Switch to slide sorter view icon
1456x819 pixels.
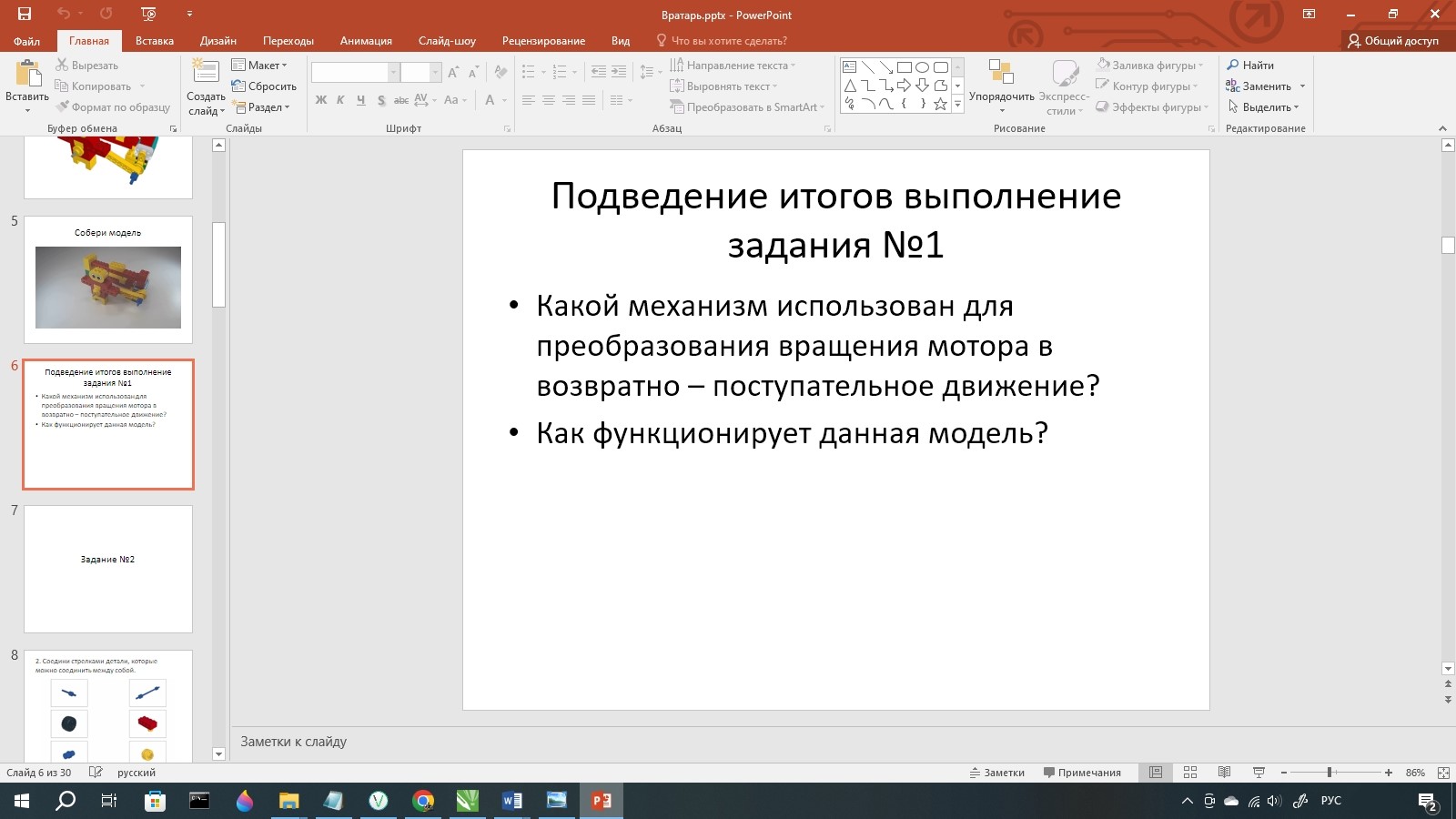(1190, 773)
